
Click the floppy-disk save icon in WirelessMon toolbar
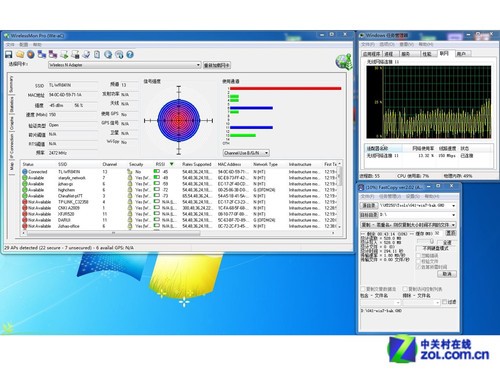[9, 54]
